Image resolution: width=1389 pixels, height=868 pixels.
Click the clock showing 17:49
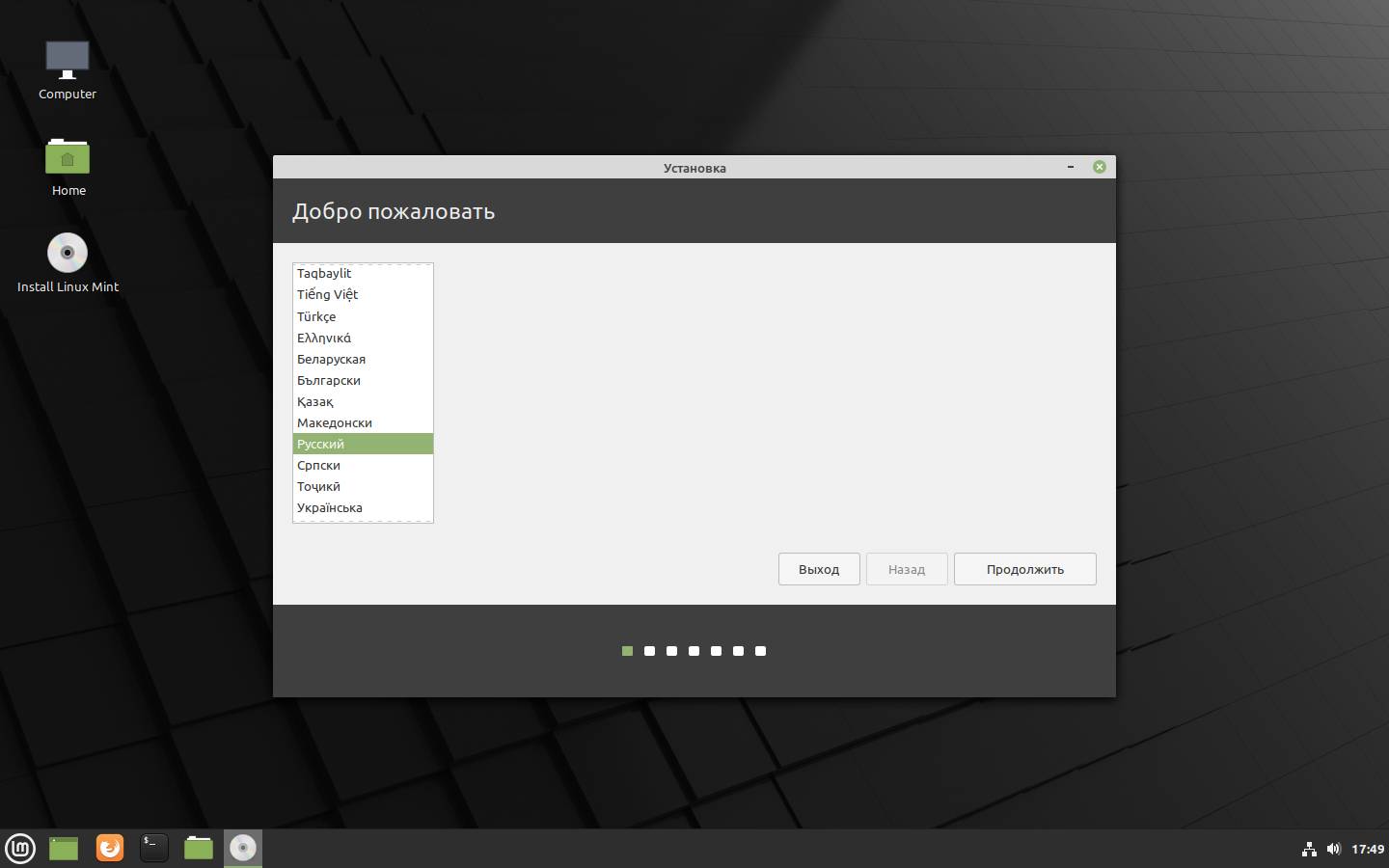tap(1368, 850)
